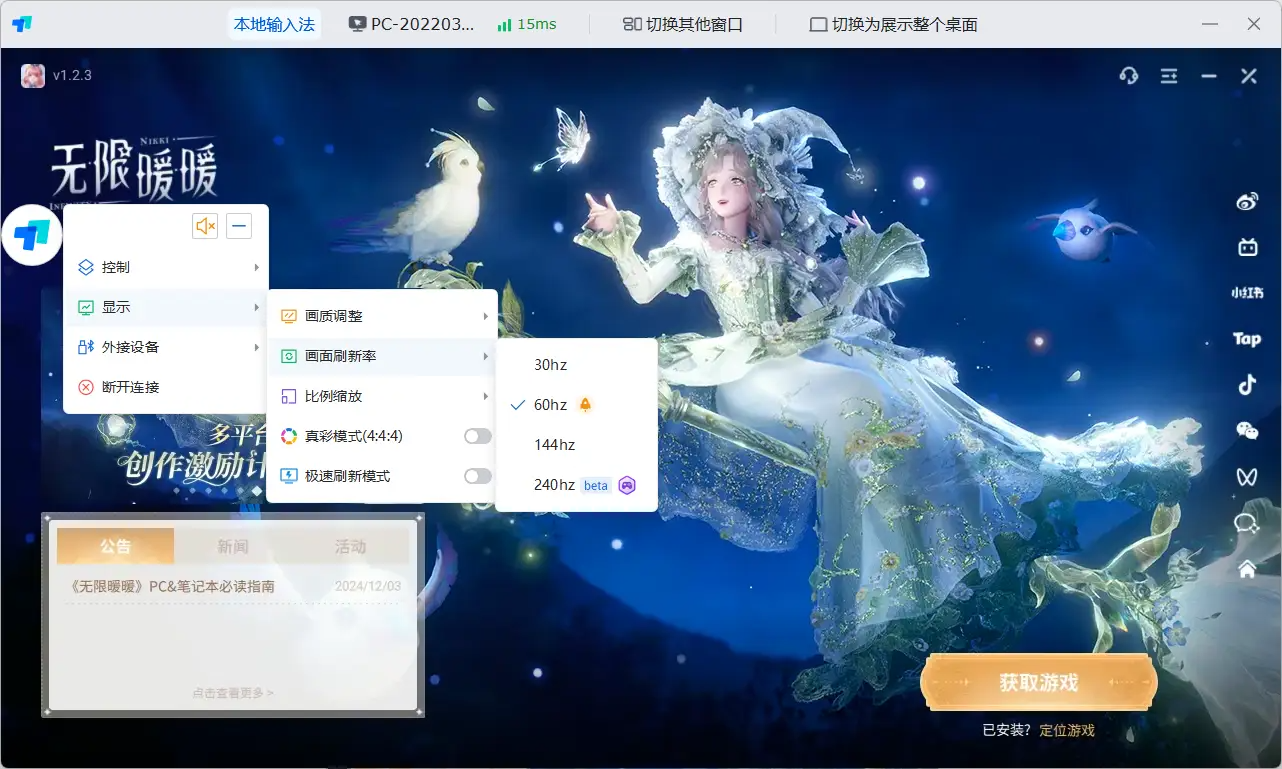Open the WeChat social icon

(1247, 431)
